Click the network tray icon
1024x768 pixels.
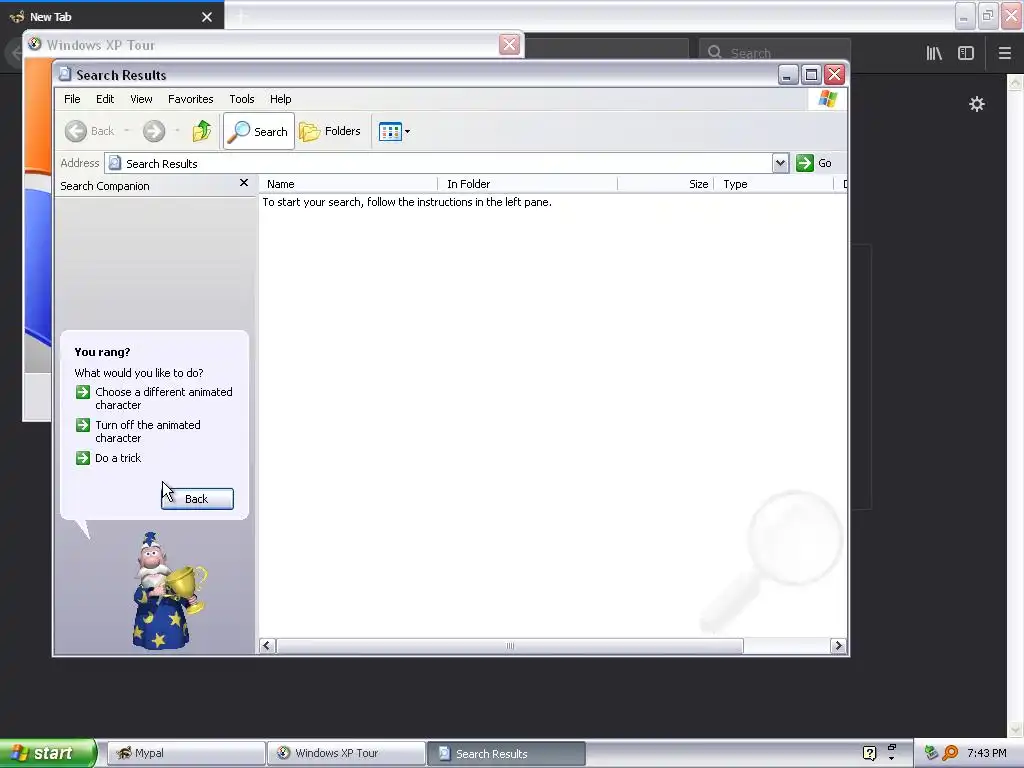coord(931,753)
